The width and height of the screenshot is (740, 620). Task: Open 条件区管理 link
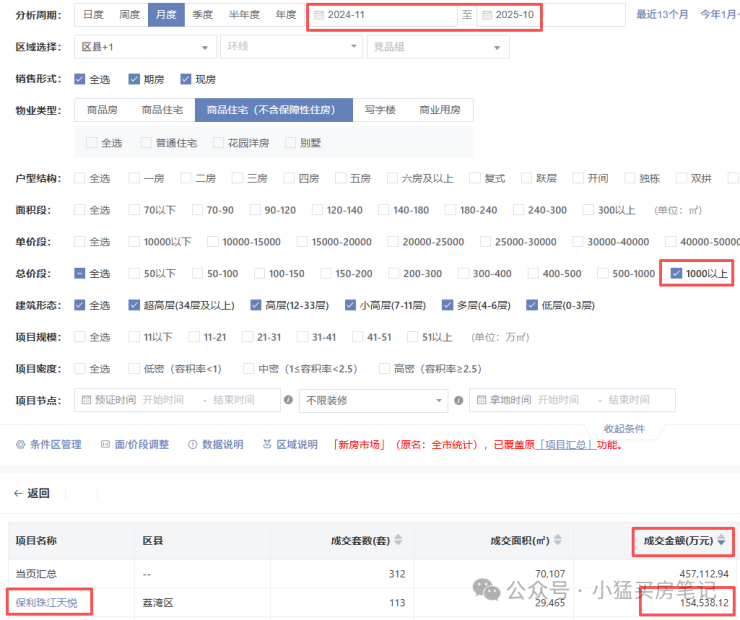56,444
